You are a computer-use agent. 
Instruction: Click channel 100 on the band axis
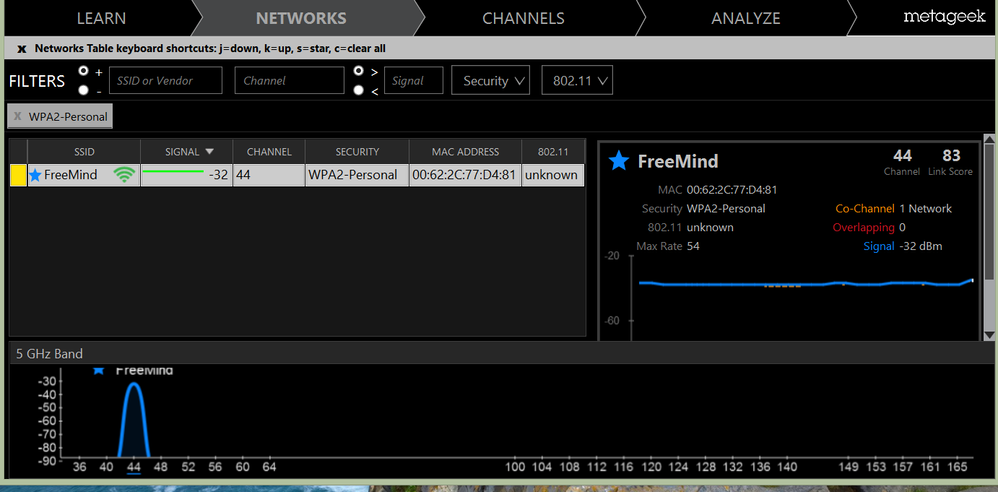pos(515,467)
